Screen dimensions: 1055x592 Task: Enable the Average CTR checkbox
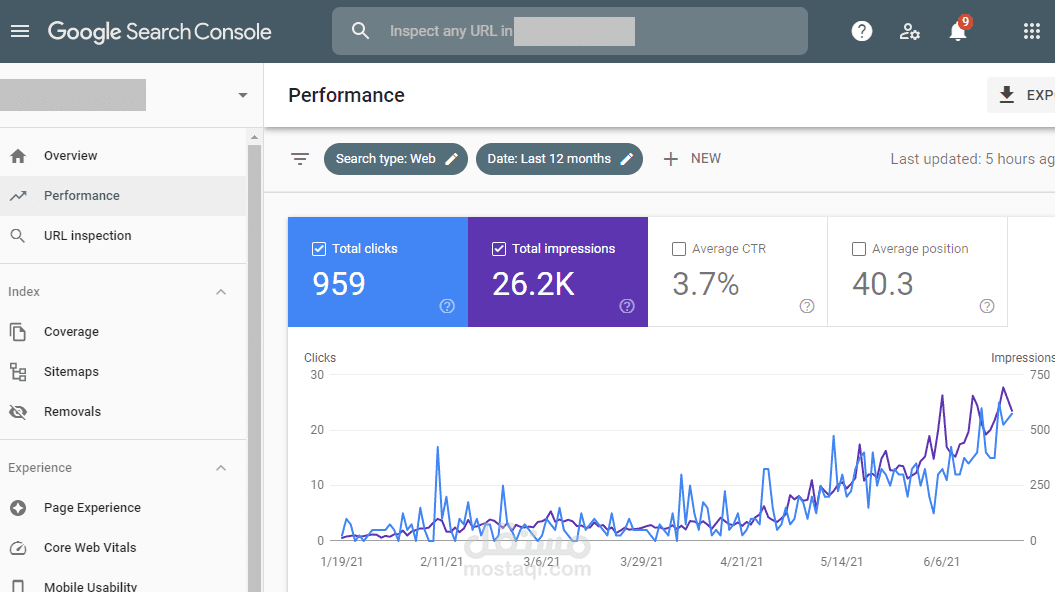679,249
